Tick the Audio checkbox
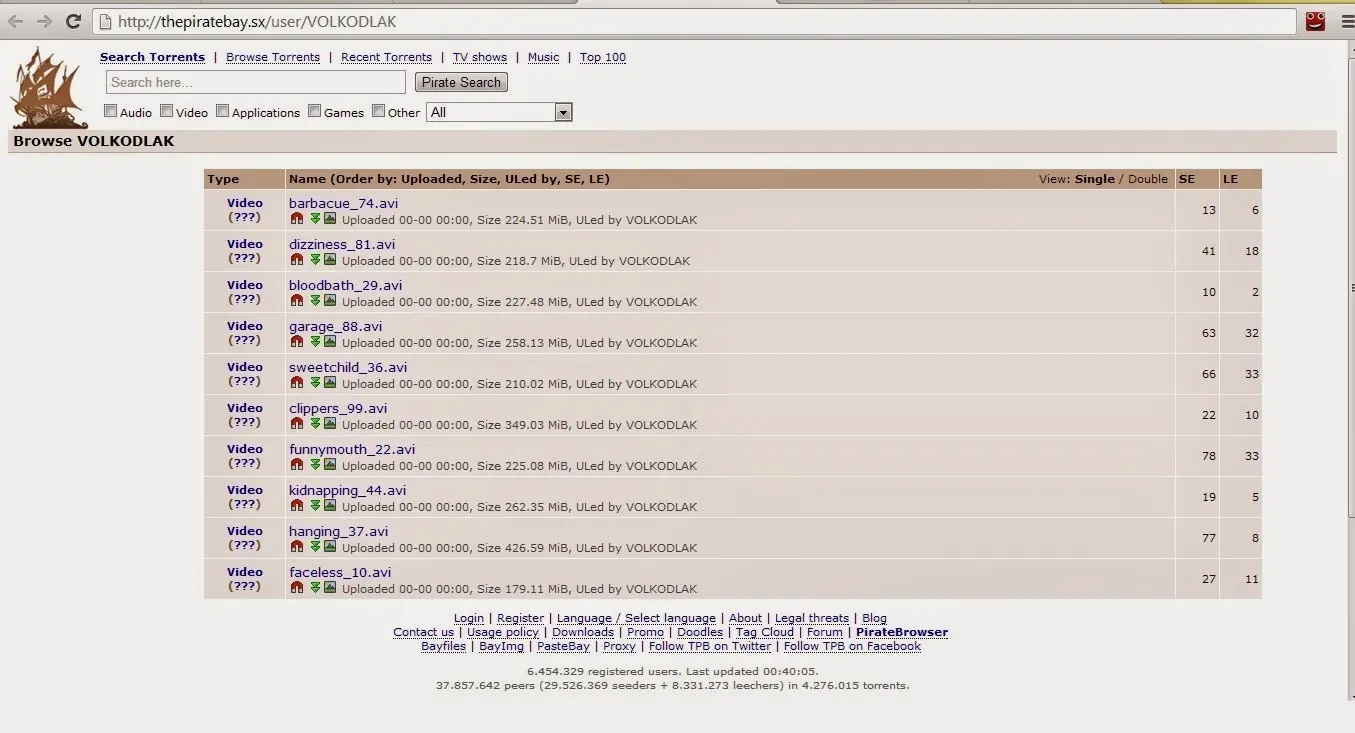The width and height of the screenshot is (1355, 733). coord(111,111)
